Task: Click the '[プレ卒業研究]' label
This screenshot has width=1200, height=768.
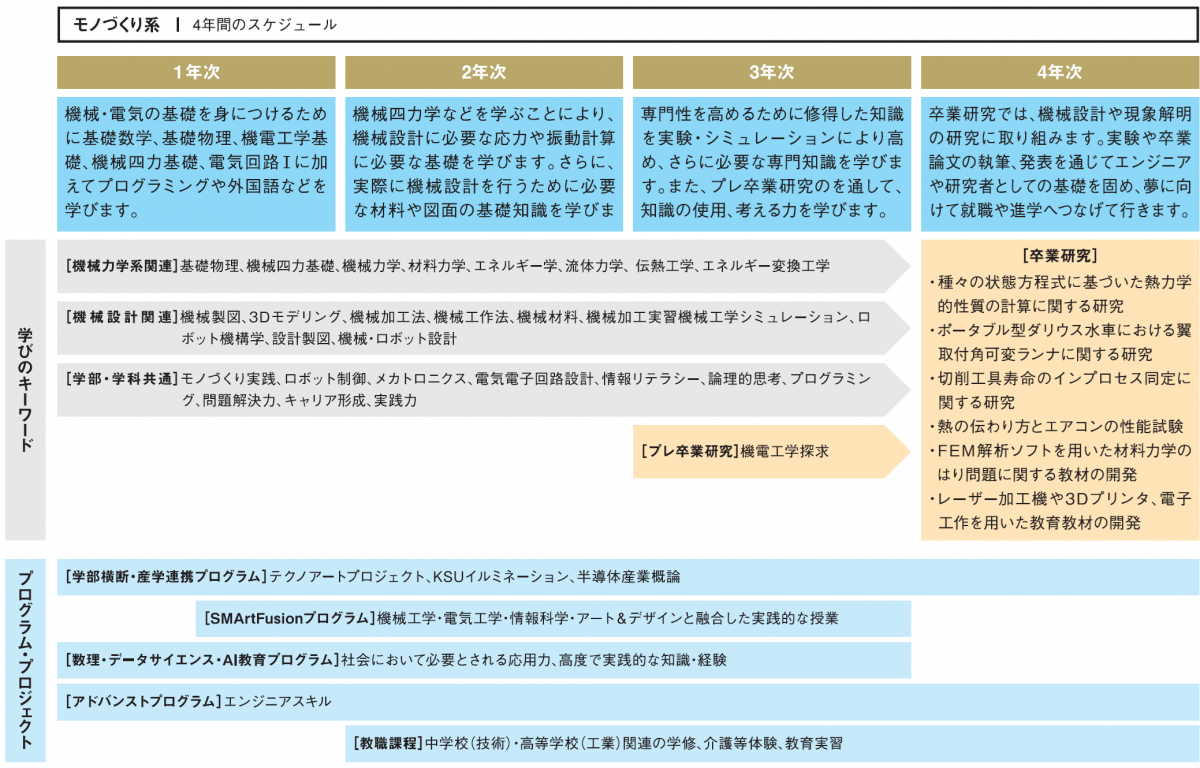Action: click(x=688, y=452)
